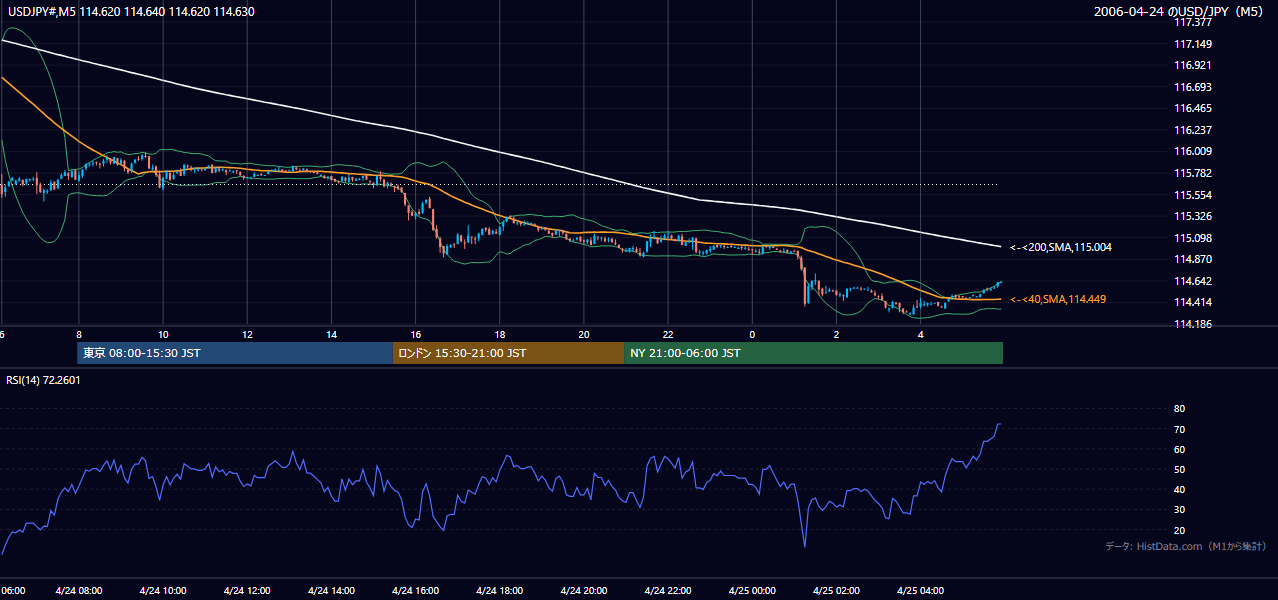Click the 4/24 10:00 bottom time label
The height and width of the screenshot is (600, 1278).
tap(163, 590)
